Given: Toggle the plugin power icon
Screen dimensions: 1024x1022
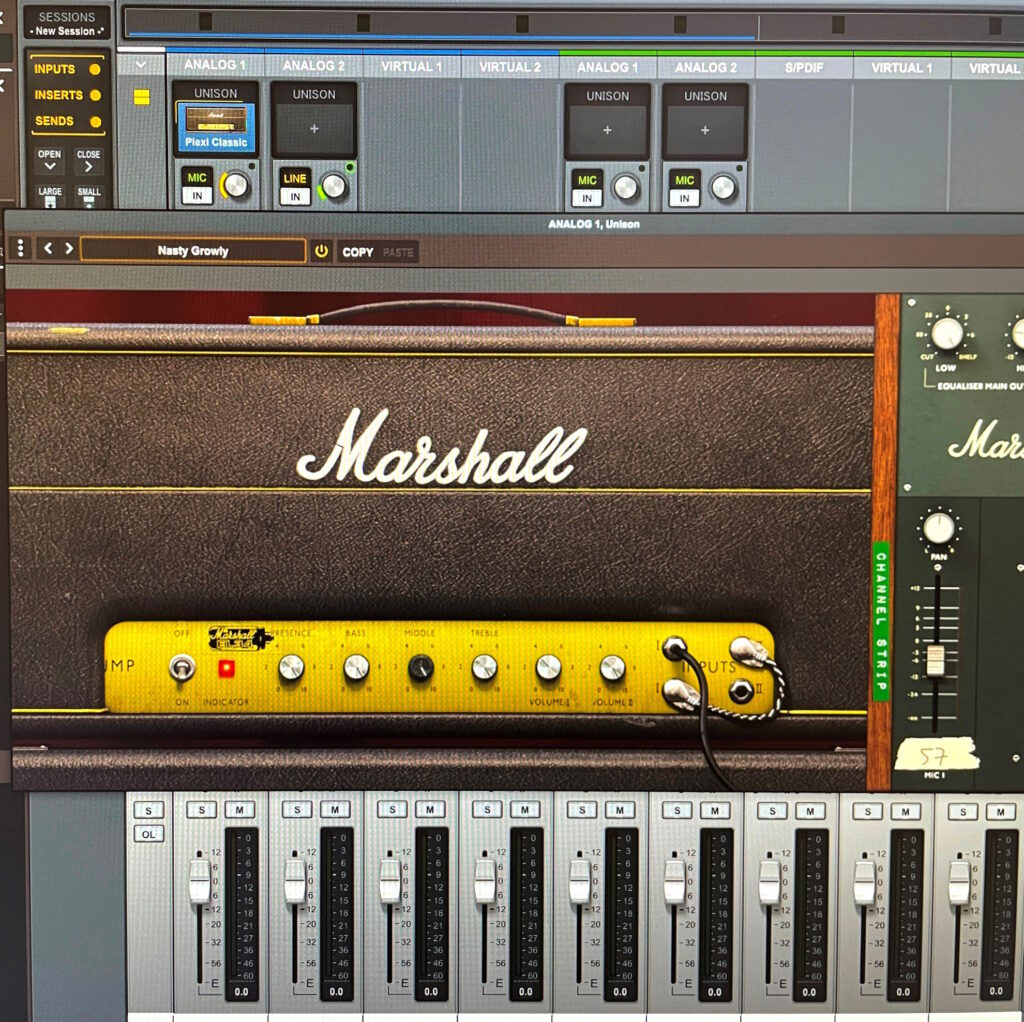Looking at the screenshot, I should point(321,252).
